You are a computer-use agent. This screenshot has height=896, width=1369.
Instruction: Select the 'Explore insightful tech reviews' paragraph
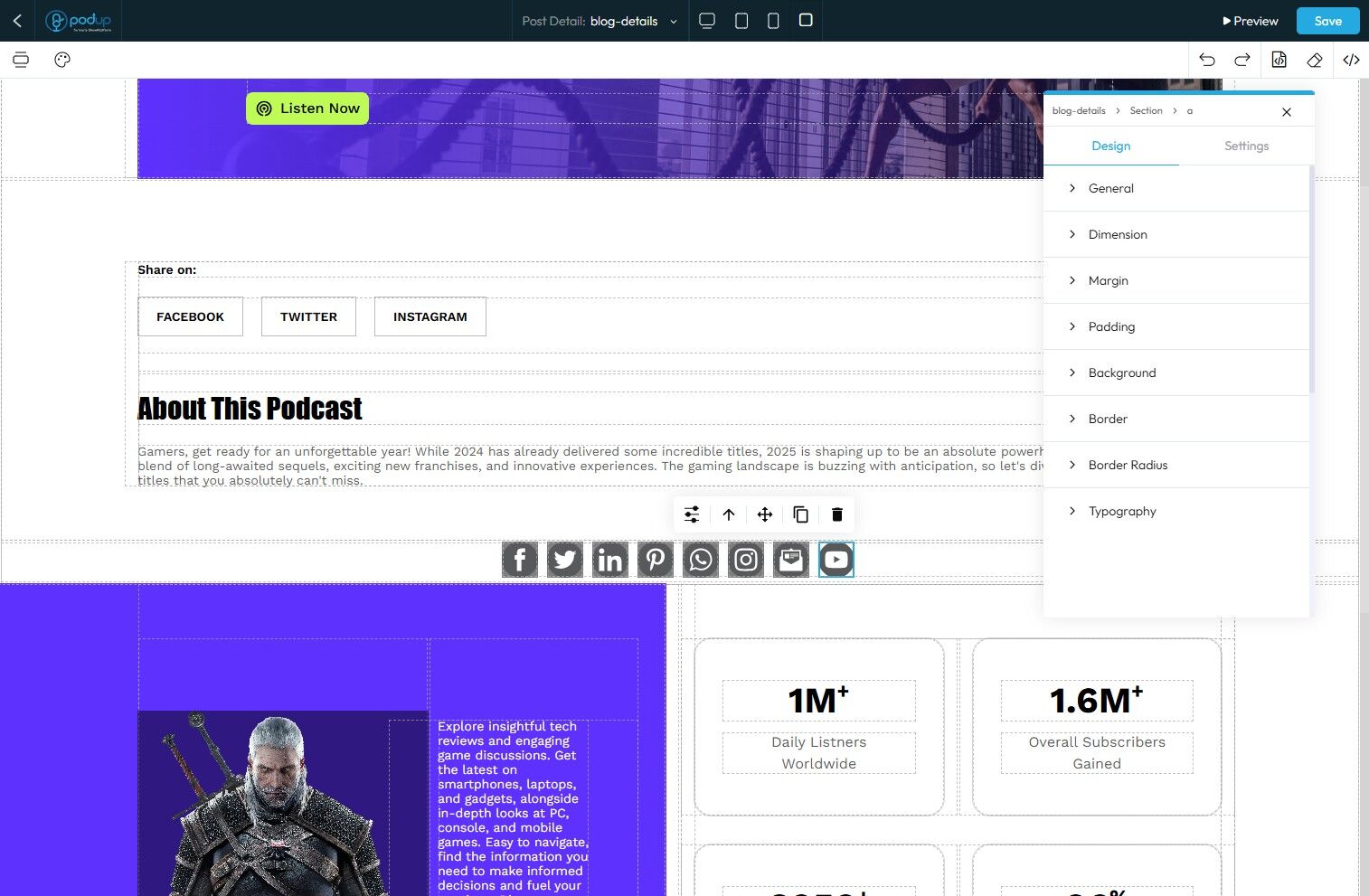tap(513, 806)
